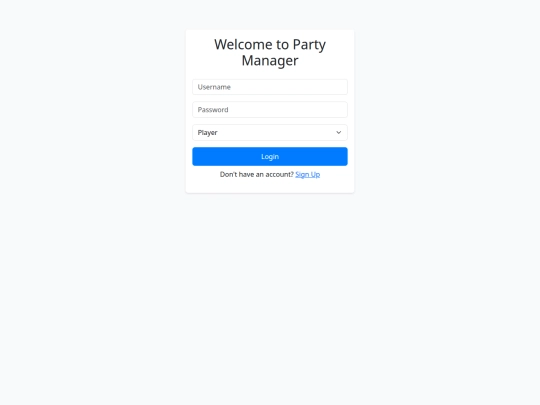Click the Welcome to Party Manager heading

click(270, 52)
